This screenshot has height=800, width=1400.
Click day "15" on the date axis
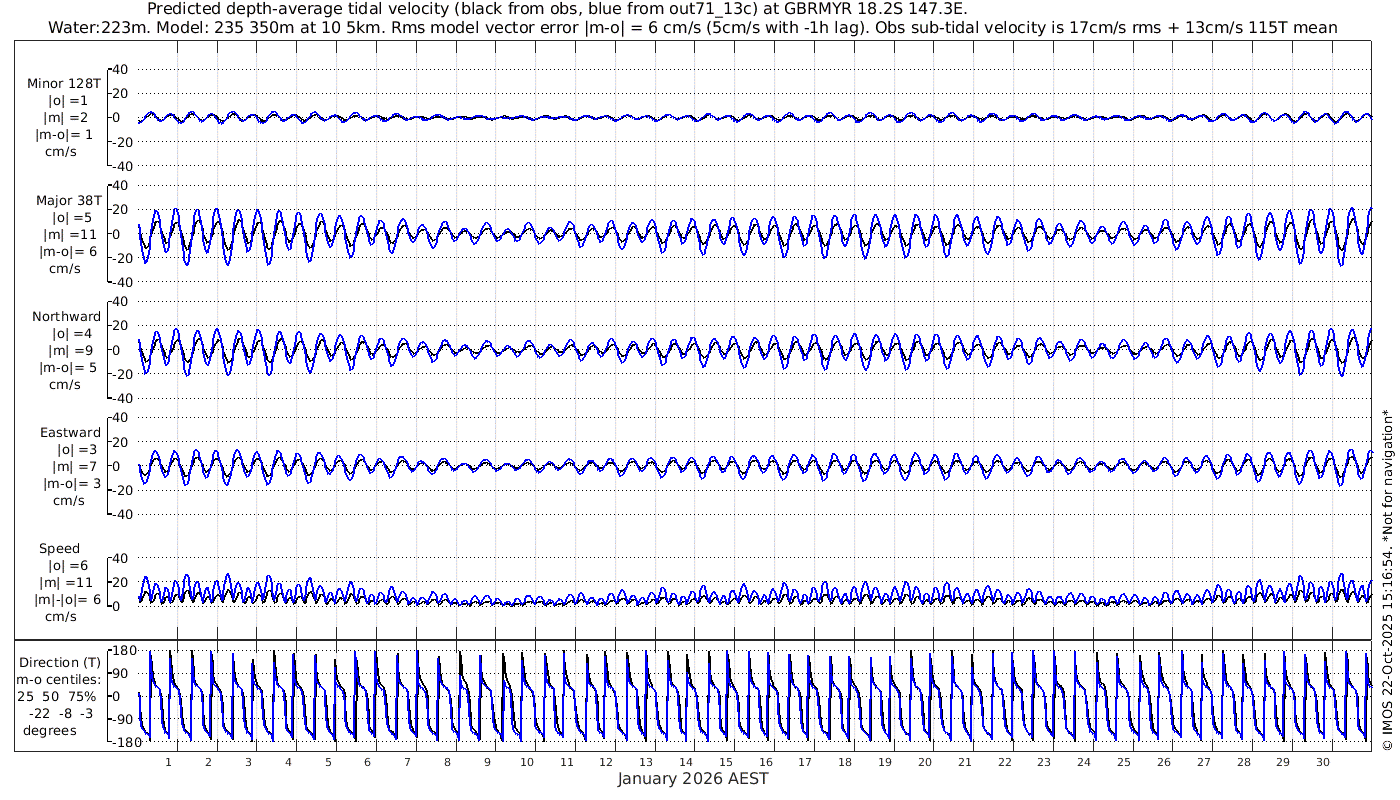tap(726, 762)
